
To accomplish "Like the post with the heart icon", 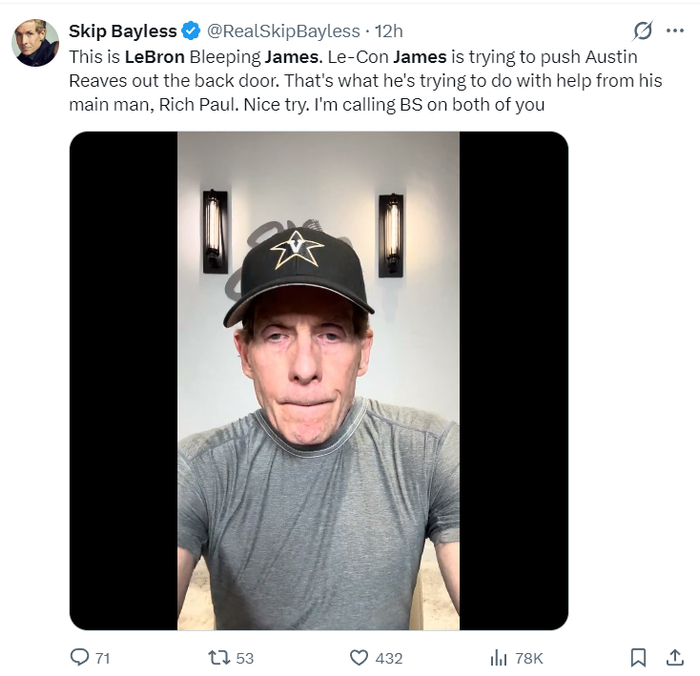I will point(359,657).
